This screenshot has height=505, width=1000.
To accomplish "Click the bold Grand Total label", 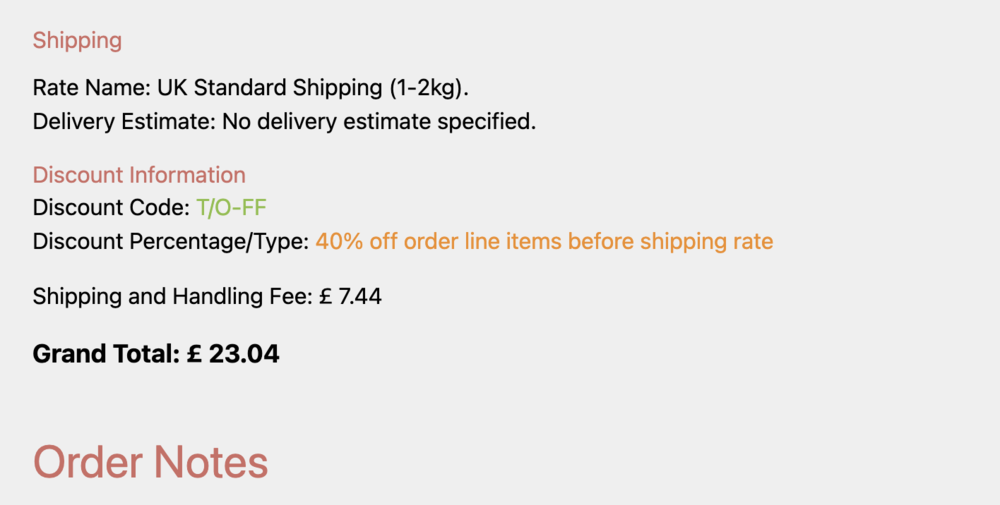I will point(106,353).
